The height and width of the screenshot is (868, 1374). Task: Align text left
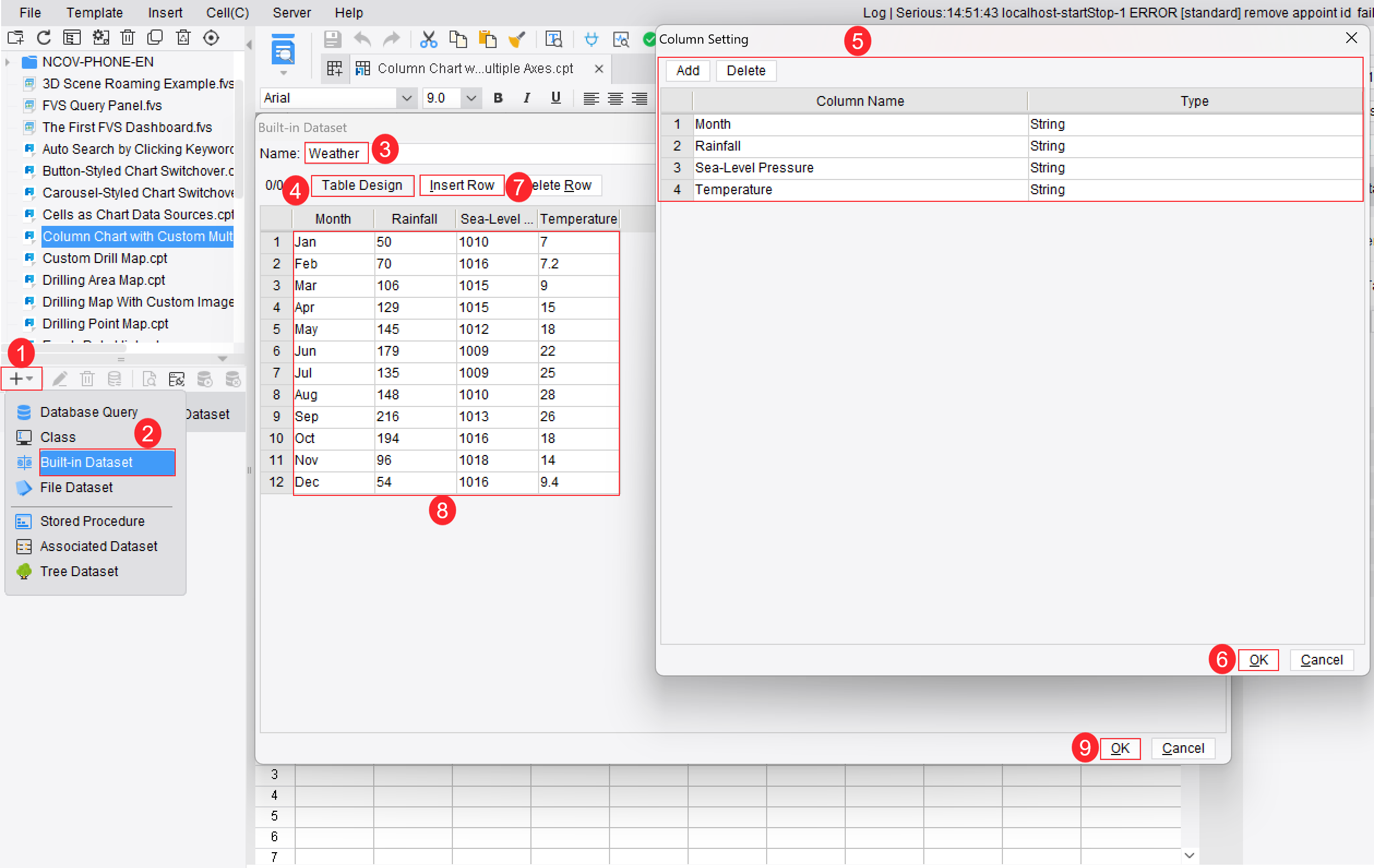591,98
